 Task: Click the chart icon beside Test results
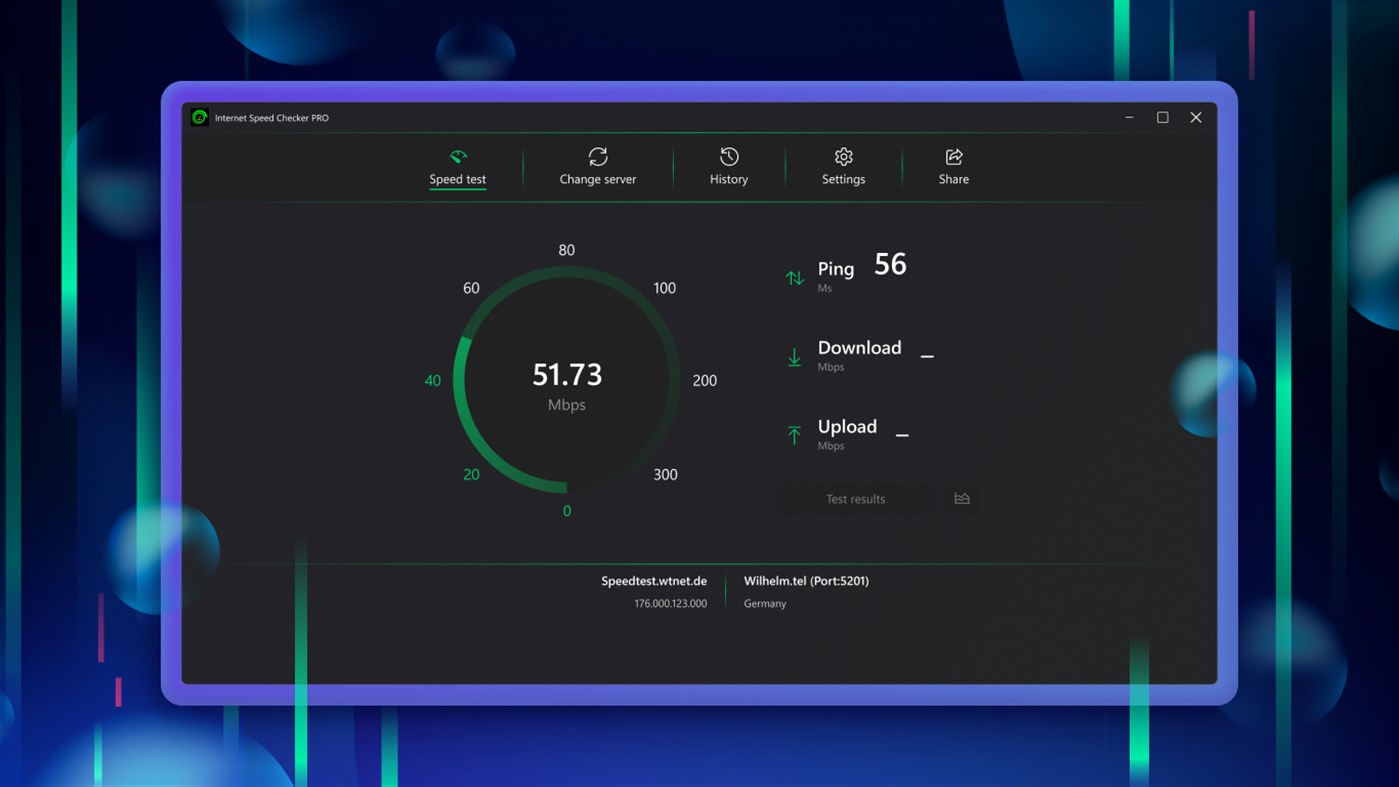coord(962,498)
